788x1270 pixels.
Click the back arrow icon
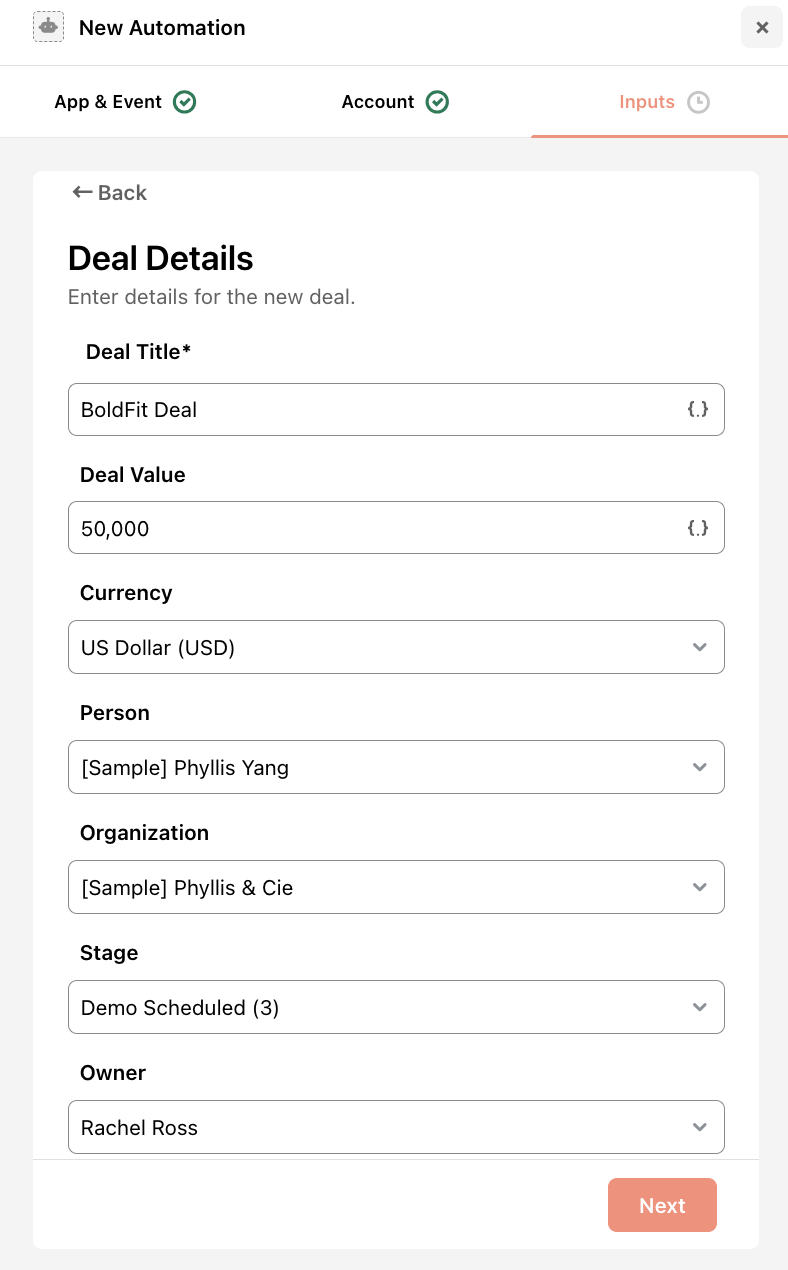(82, 192)
